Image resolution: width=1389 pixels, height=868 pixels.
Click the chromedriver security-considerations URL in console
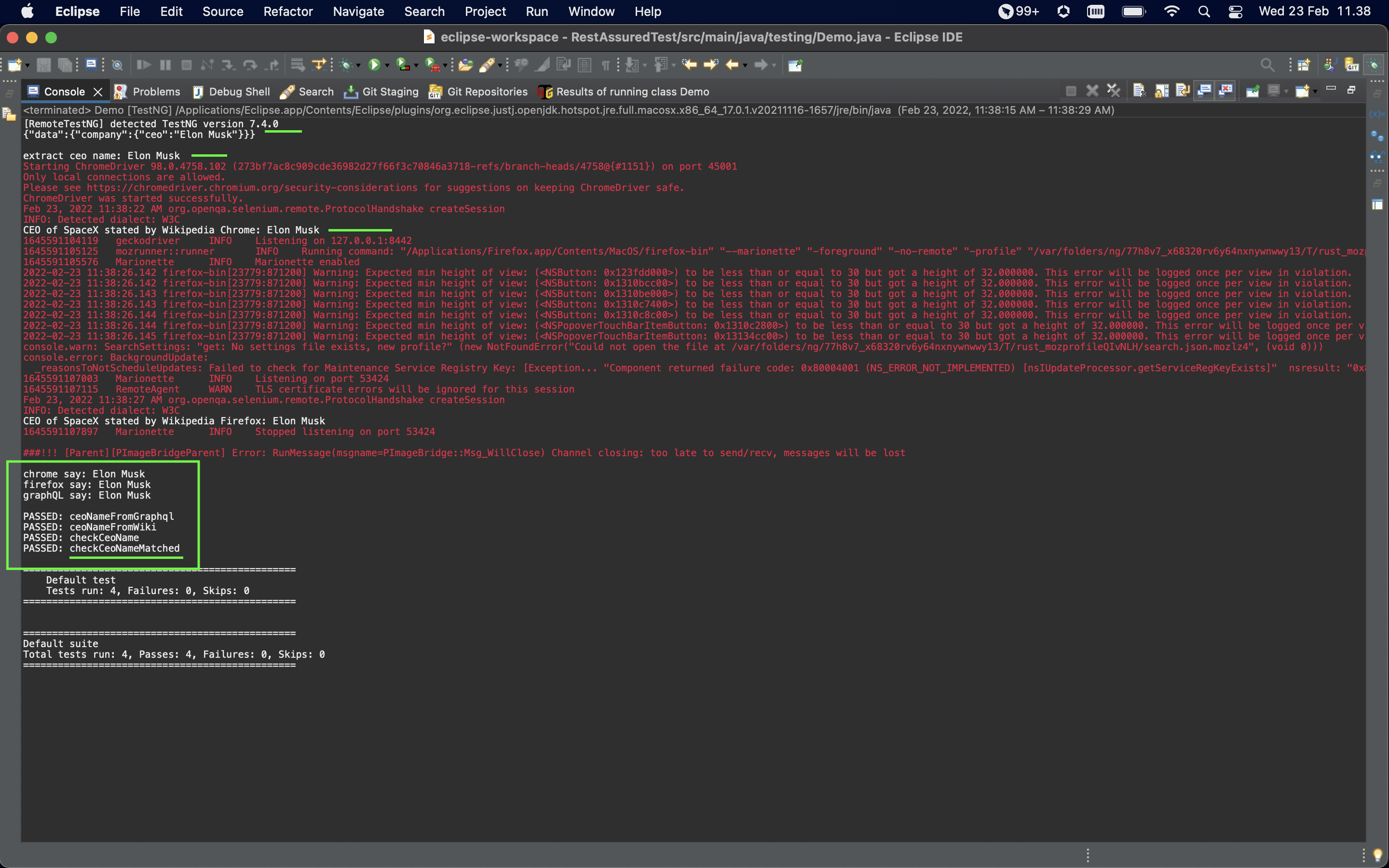point(252,188)
